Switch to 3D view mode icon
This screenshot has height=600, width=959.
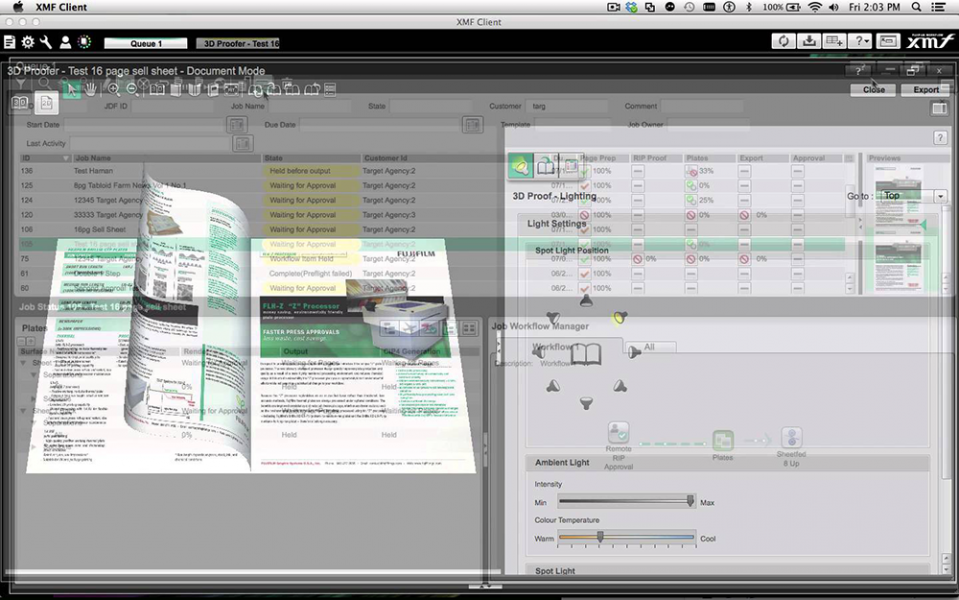pos(20,102)
